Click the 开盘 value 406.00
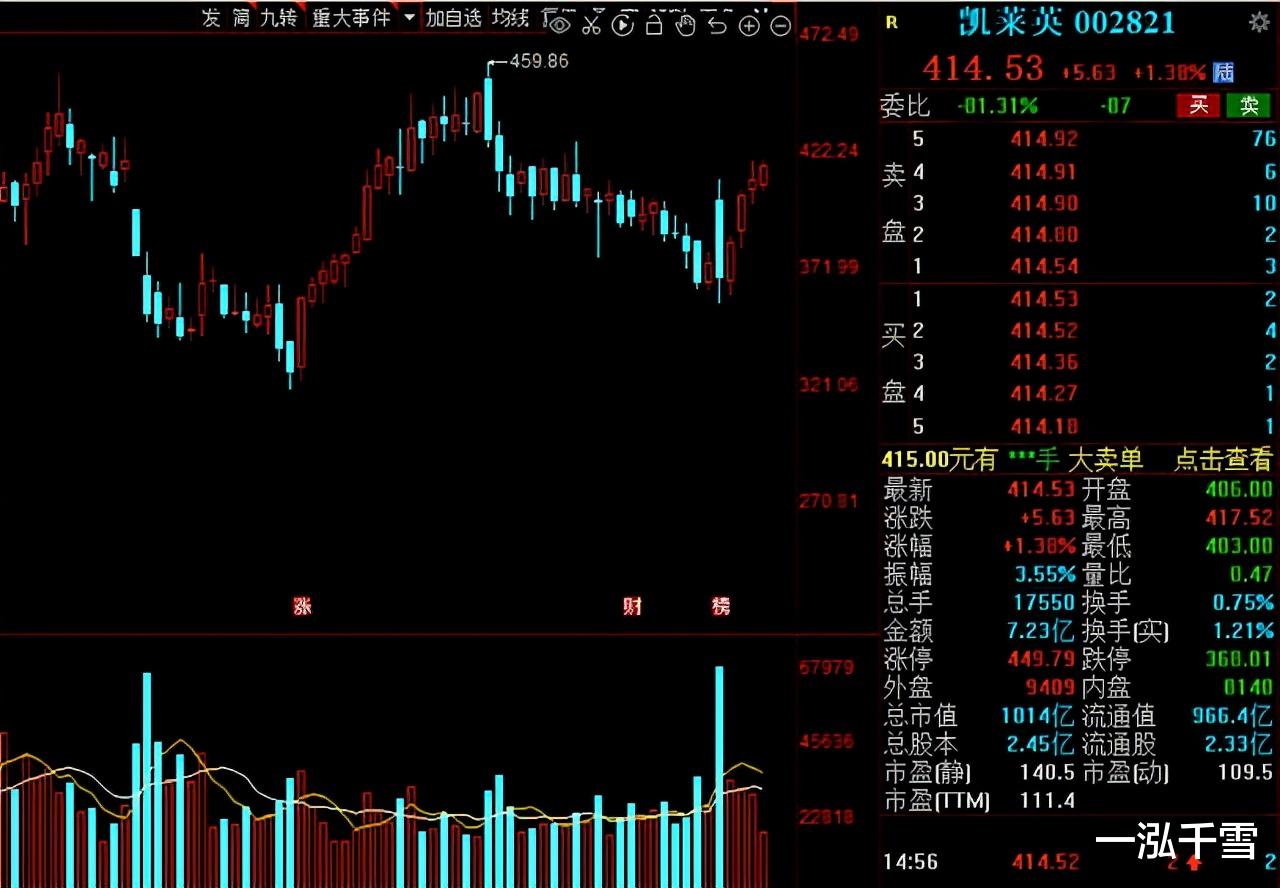The width and height of the screenshot is (1280, 888). [1238, 489]
